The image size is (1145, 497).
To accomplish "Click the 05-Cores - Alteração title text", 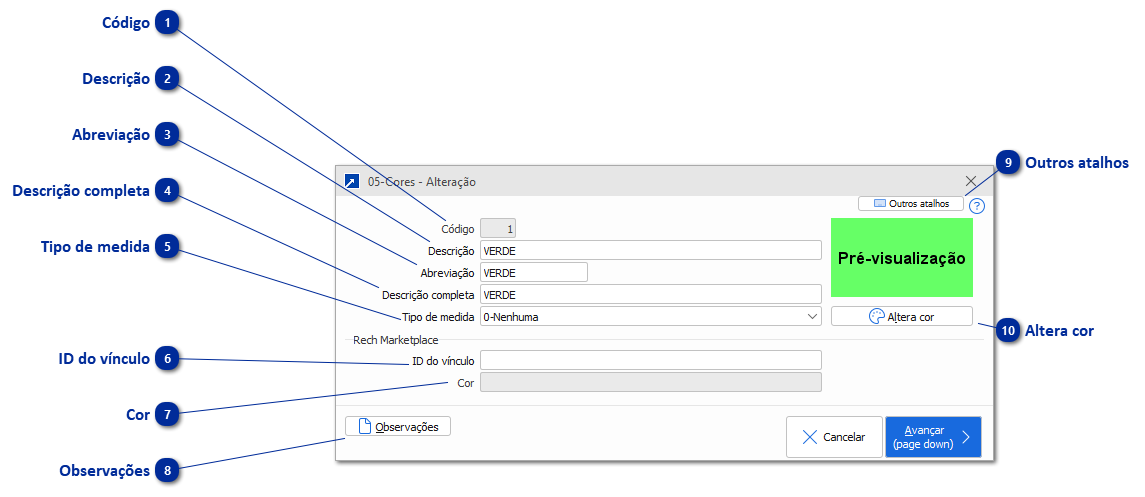I will click(422, 182).
